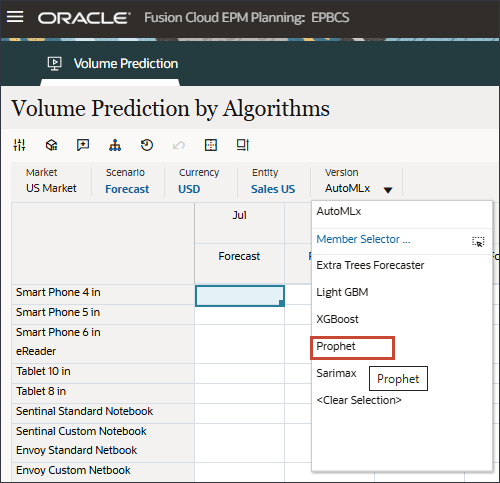Viewport: 500px width, 483px height.
Task: Click the history clock icon
Action: click(147, 145)
